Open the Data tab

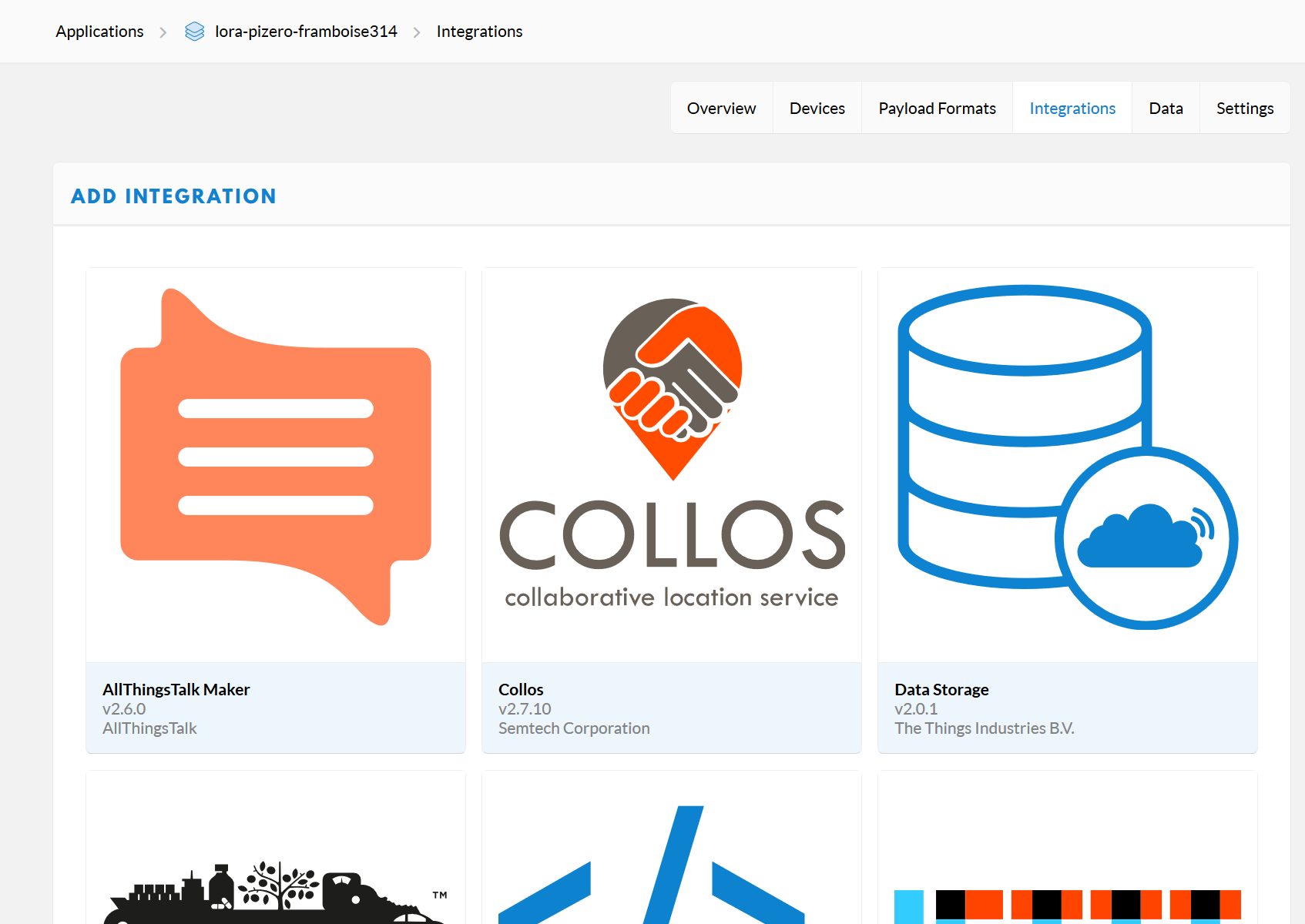[x=1166, y=108]
